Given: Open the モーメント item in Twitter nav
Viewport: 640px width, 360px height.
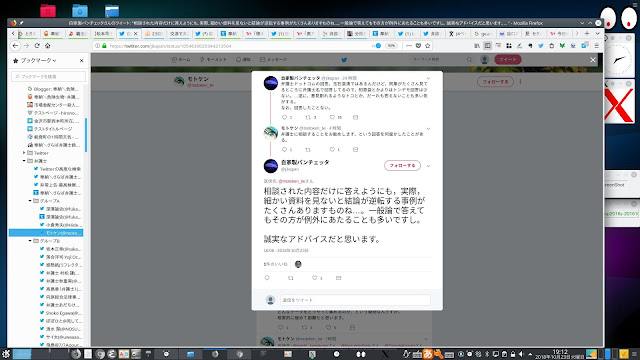Looking at the screenshot, I should click(213, 60).
